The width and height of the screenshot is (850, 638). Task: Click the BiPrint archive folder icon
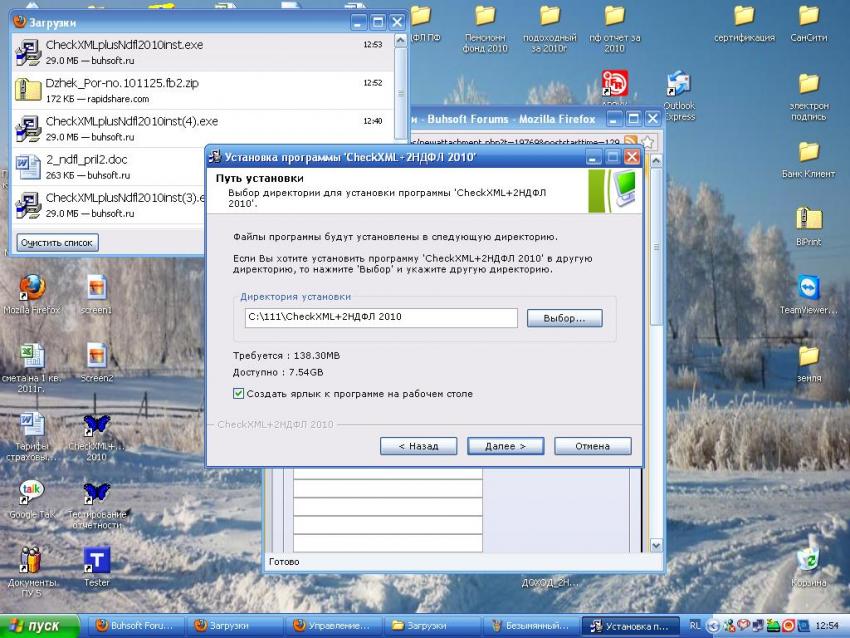click(808, 220)
